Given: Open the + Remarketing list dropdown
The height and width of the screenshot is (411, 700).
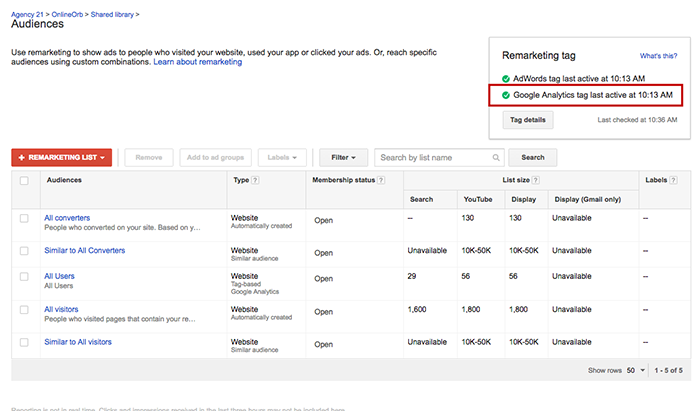Looking at the screenshot, I should pyautogui.click(x=62, y=158).
